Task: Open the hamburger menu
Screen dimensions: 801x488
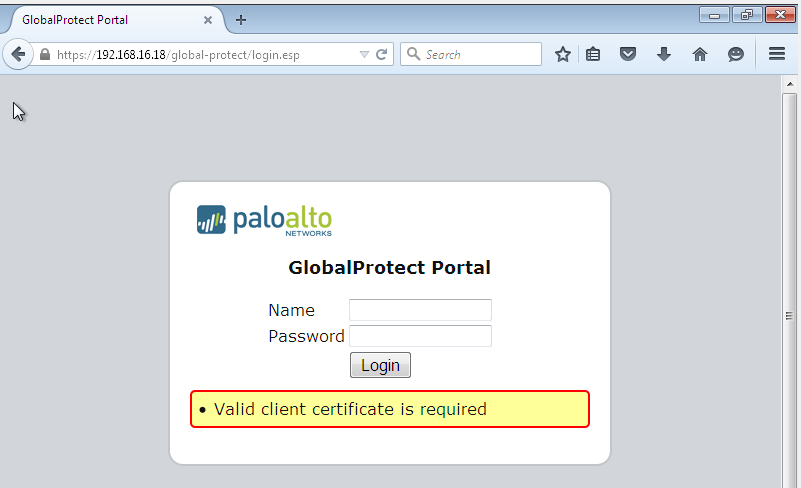Action: [x=777, y=55]
